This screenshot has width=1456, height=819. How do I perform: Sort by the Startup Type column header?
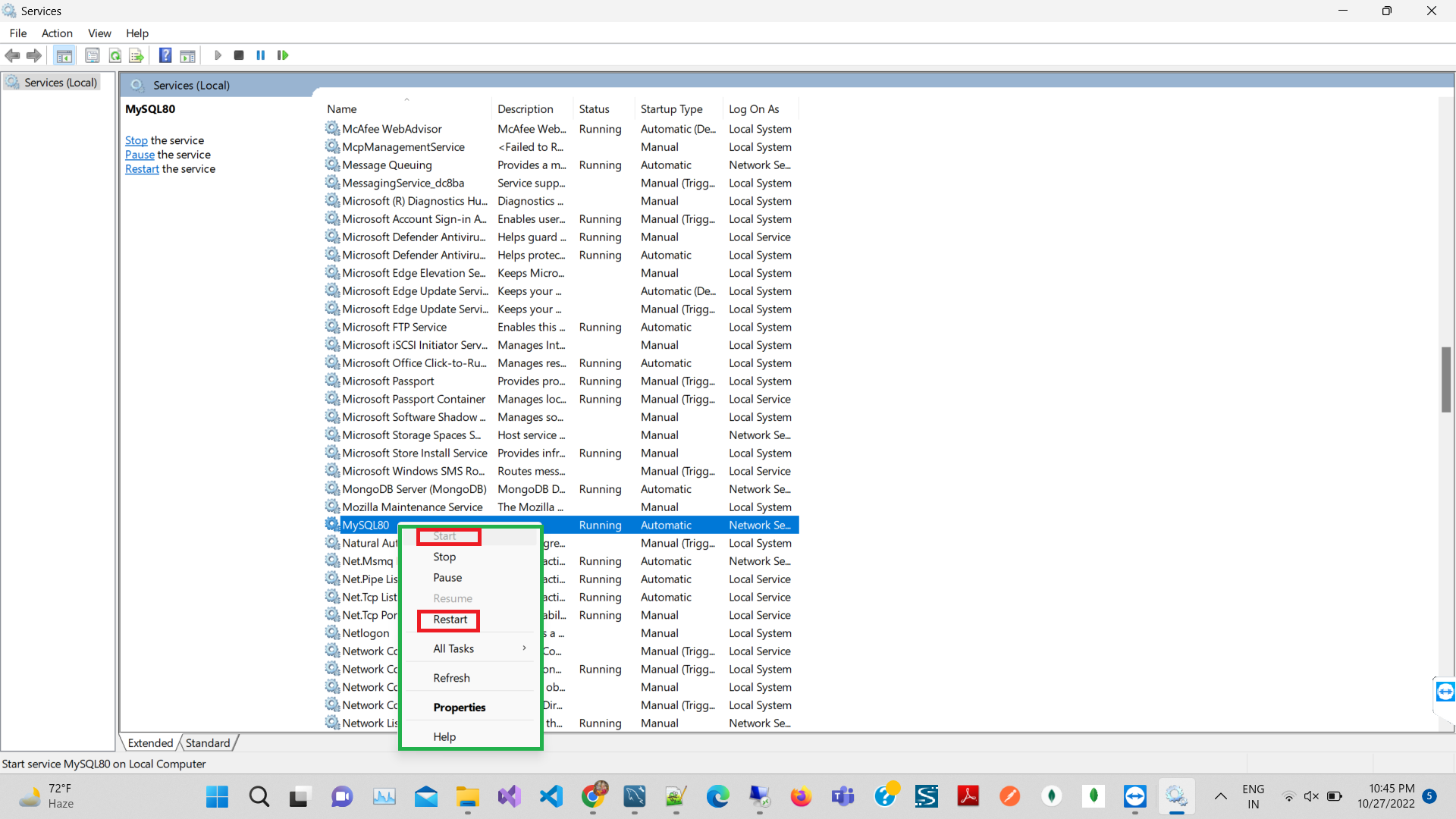coord(679,109)
